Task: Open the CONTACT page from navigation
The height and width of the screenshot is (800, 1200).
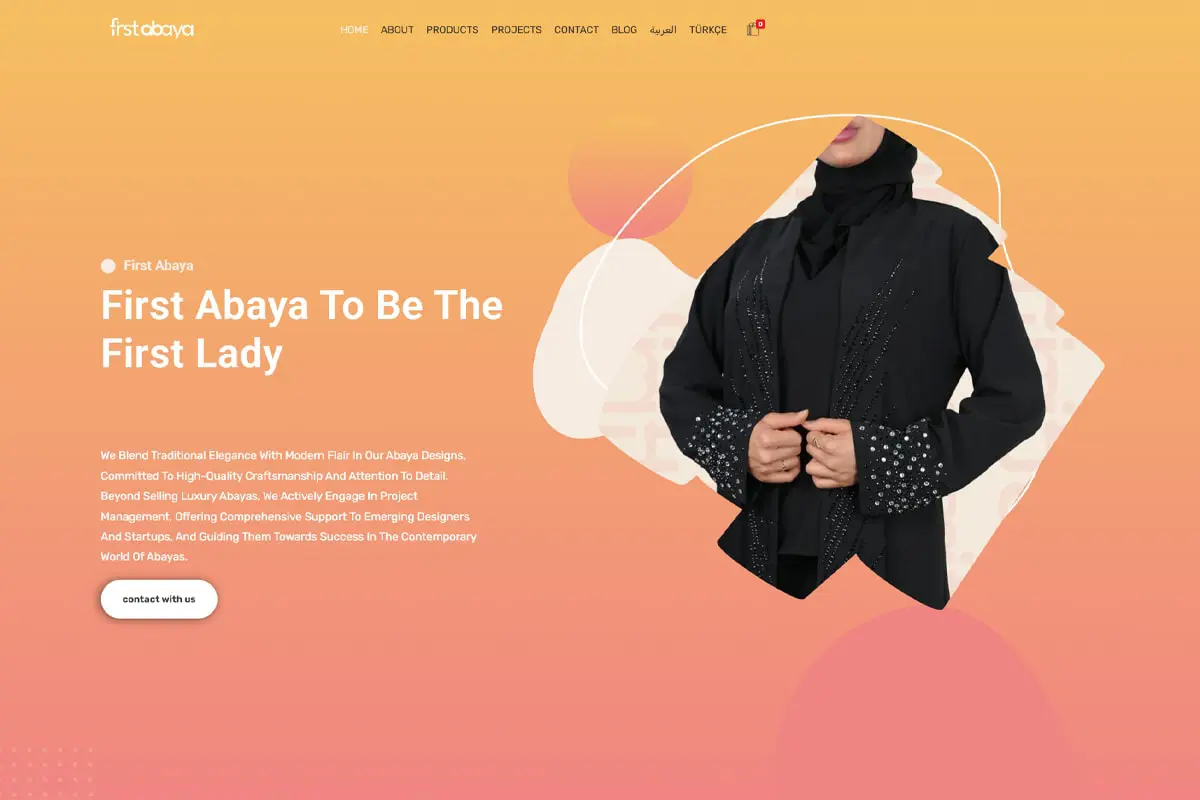Action: click(x=576, y=30)
